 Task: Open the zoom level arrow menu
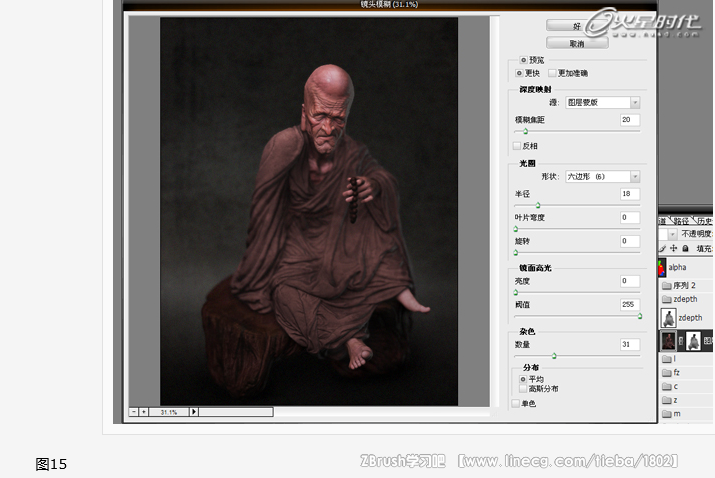click(194, 412)
